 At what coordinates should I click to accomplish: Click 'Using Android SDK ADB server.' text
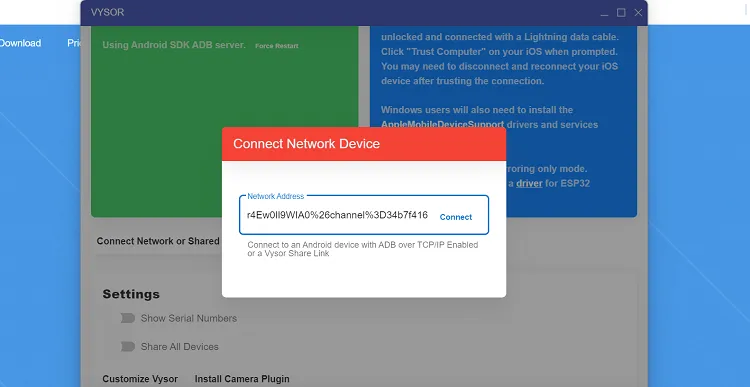(174, 45)
